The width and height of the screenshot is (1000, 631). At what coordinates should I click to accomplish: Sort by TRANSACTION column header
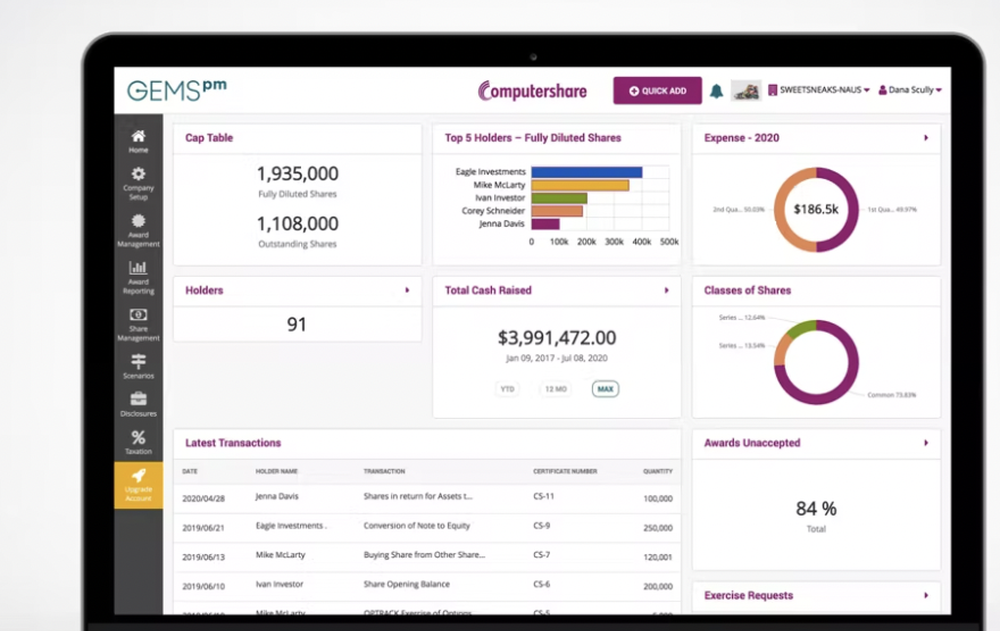pyautogui.click(x=384, y=471)
